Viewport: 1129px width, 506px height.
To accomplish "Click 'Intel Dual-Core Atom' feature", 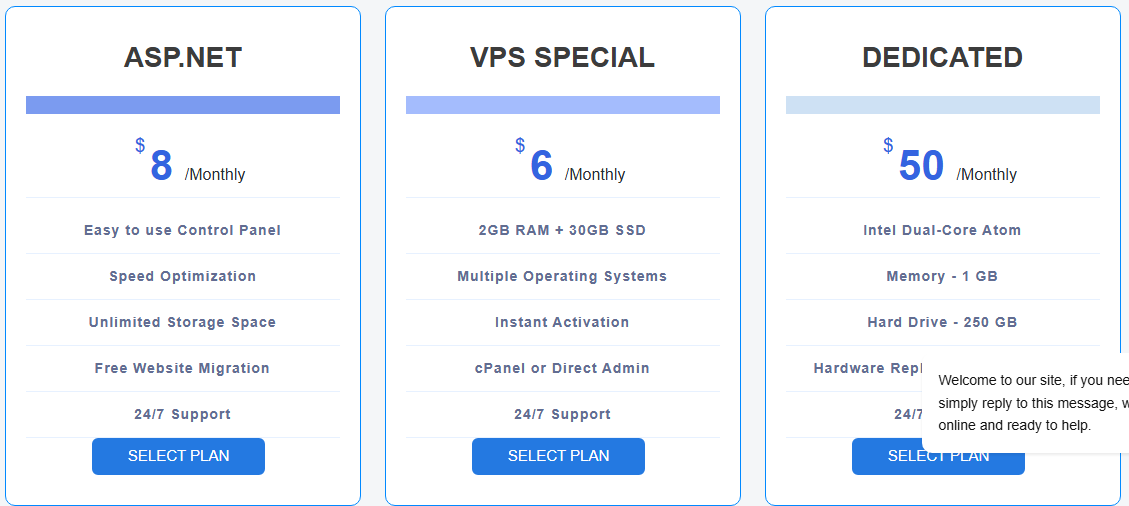I will coord(942,230).
